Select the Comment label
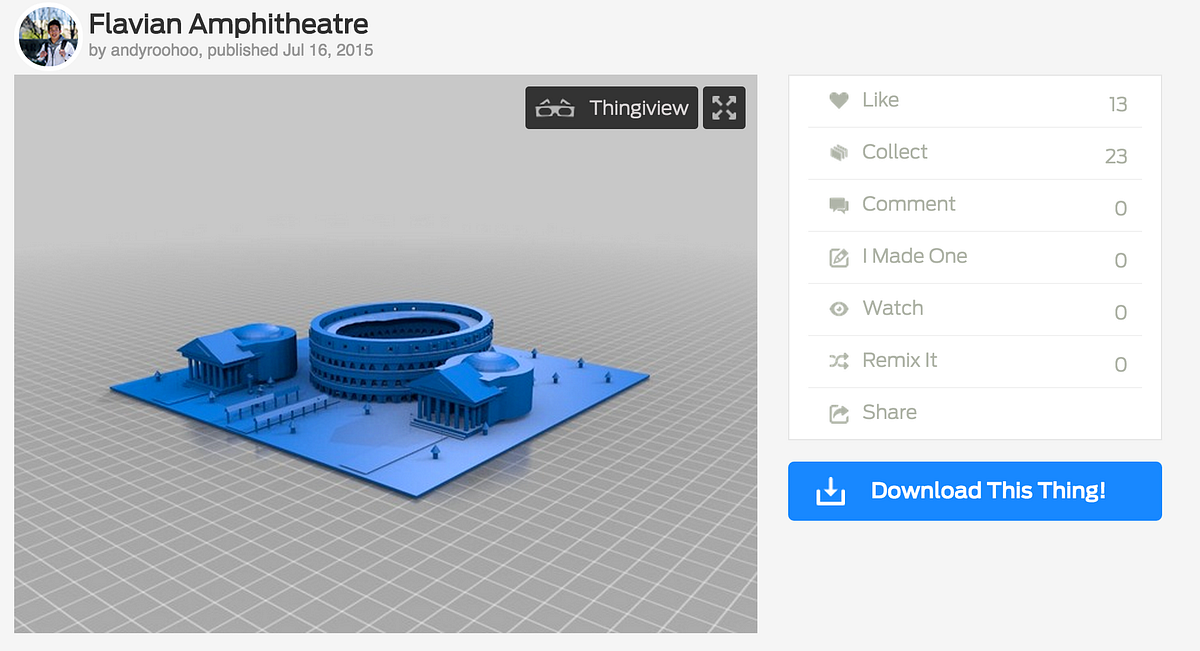Screen dimensions: 1200x651 click(909, 204)
